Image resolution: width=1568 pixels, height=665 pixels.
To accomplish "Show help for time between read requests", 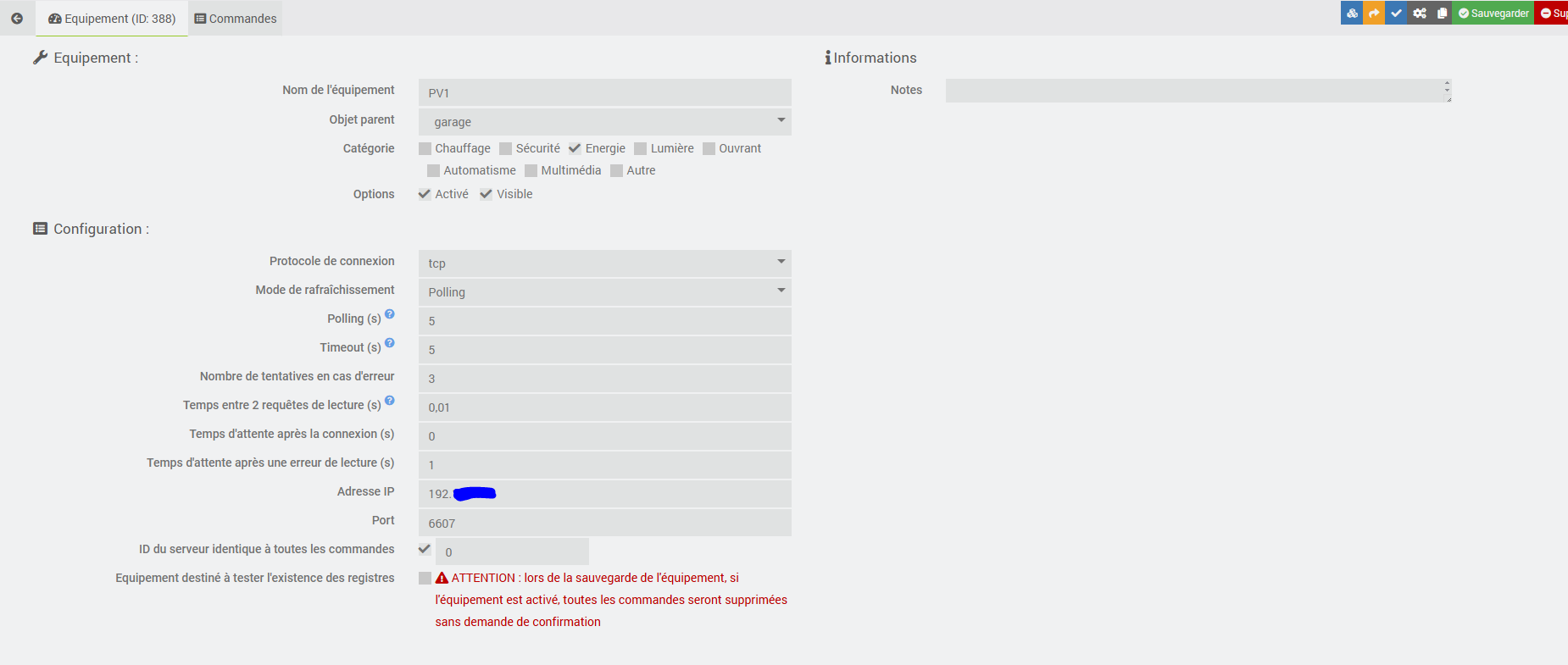I will [x=390, y=401].
